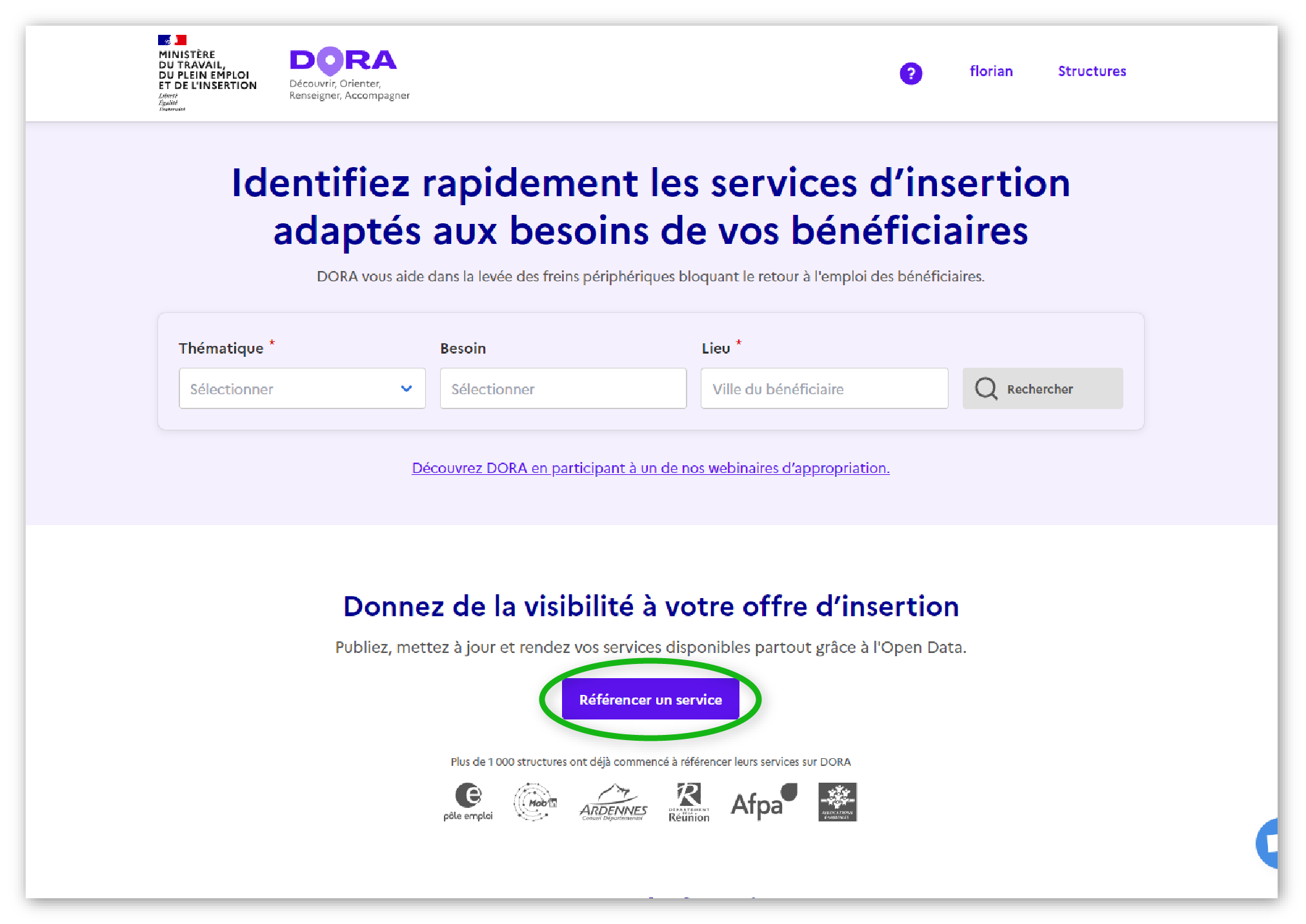Click the magnifier icon in Rechercher
Screen dimensions: 1306x924
pos(985,388)
